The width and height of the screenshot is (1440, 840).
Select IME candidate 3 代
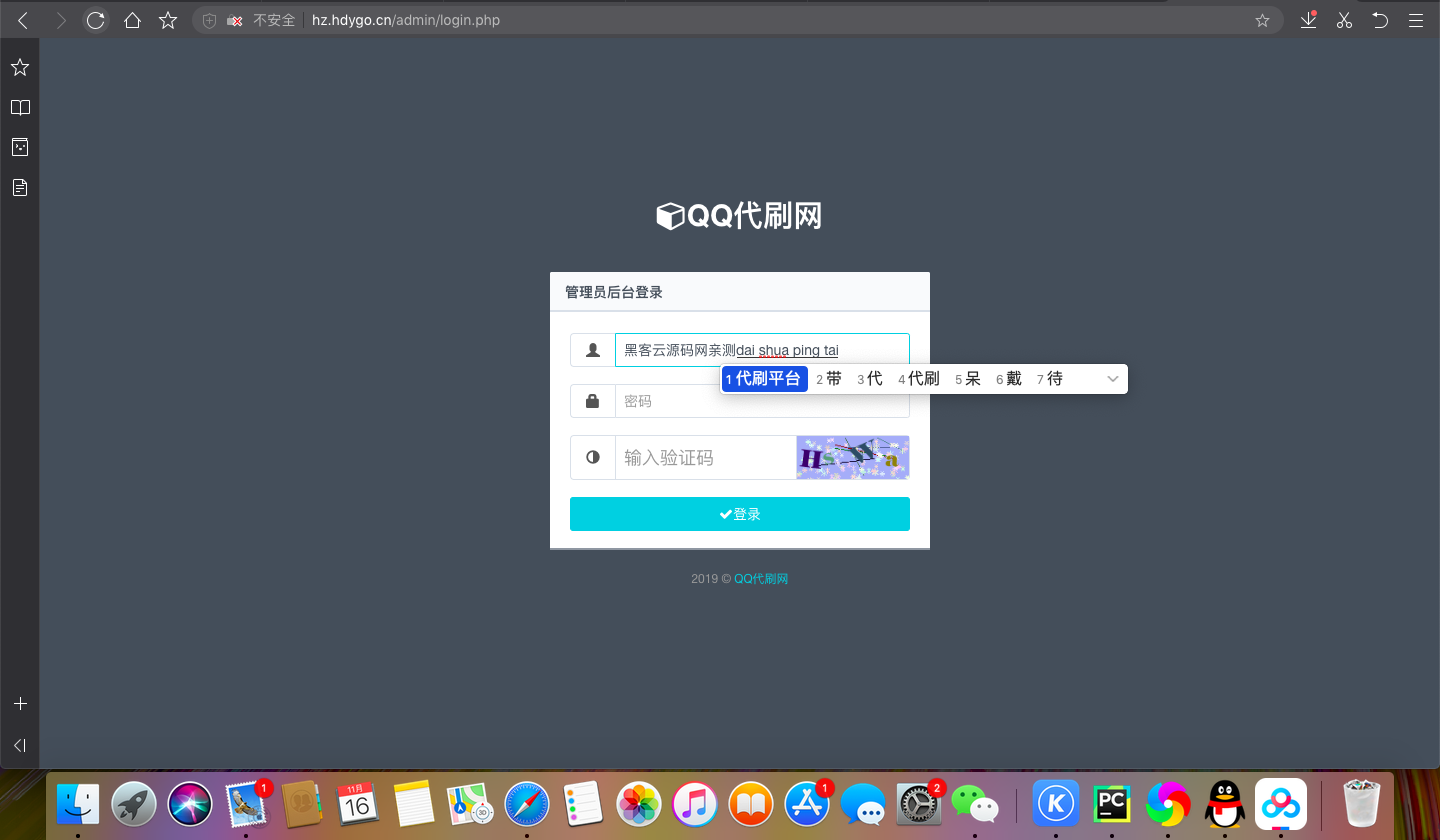pyautogui.click(x=870, y=379)
